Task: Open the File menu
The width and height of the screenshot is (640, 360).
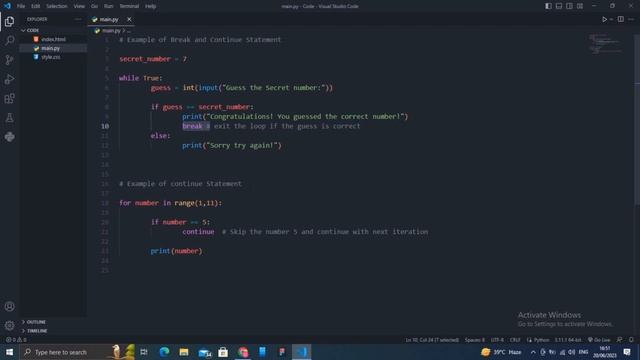Action: coord(21,6)
